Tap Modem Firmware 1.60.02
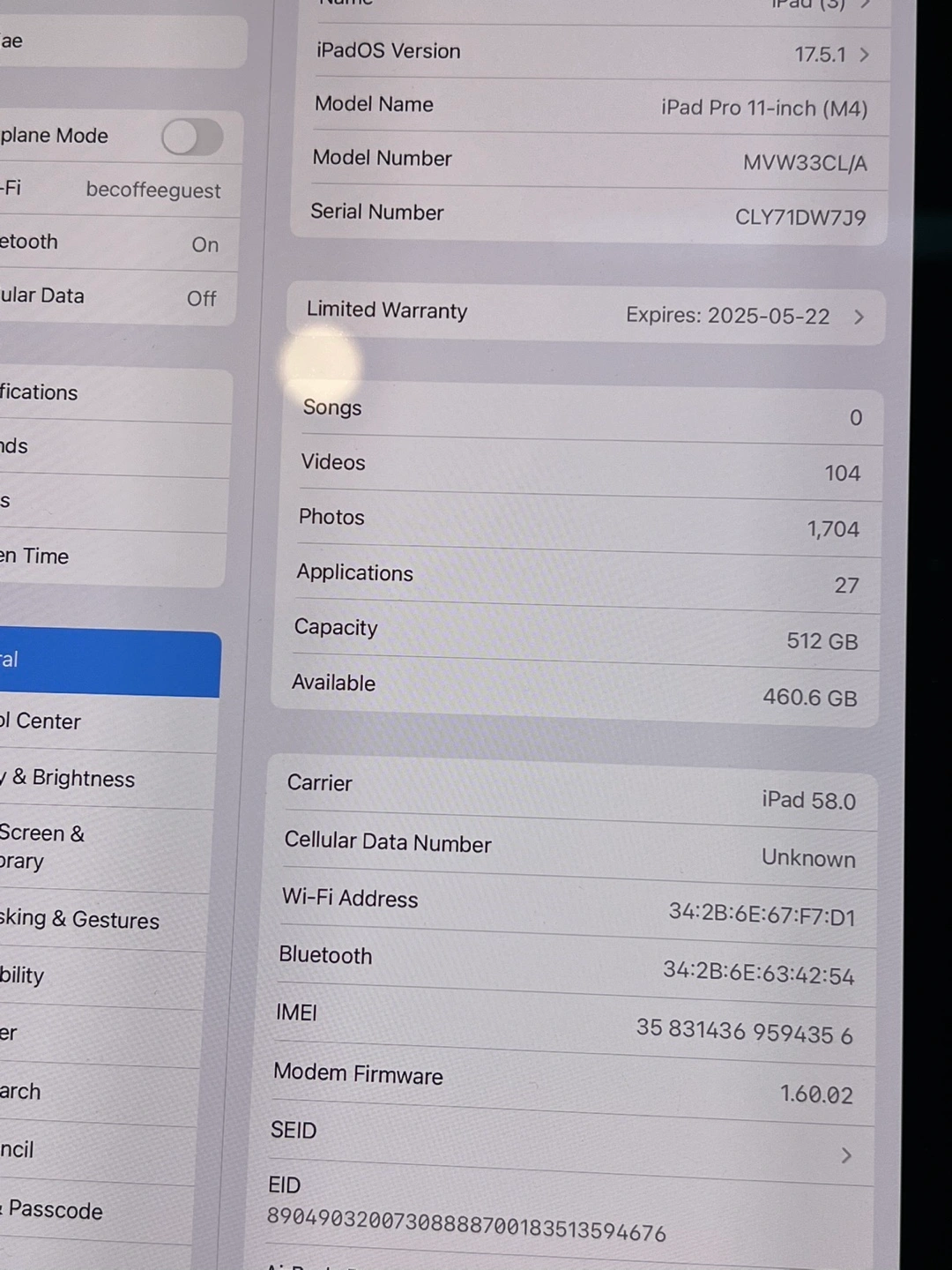The image size is (952, 1270). (816, 1094)
